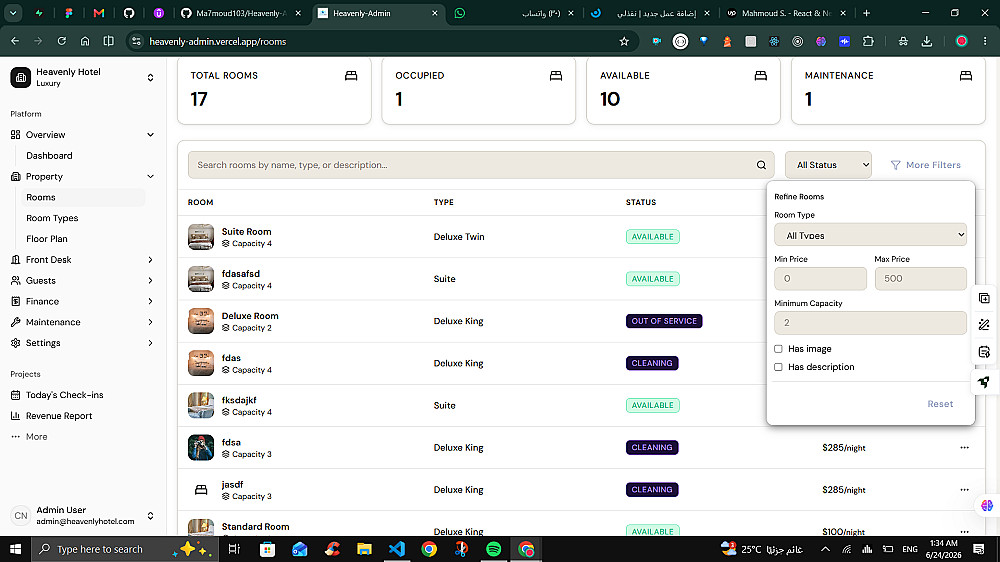
Task: Tick the Has description checkbox
Action: pyautogui.click(x=778, y=367)
